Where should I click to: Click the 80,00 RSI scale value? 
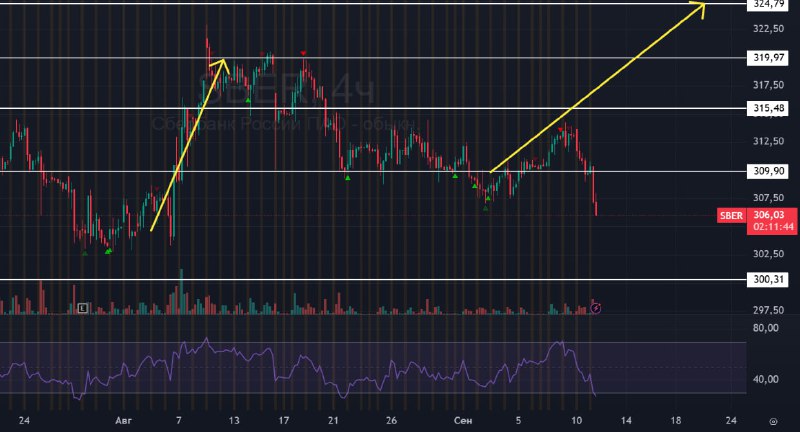coord(766,328)
